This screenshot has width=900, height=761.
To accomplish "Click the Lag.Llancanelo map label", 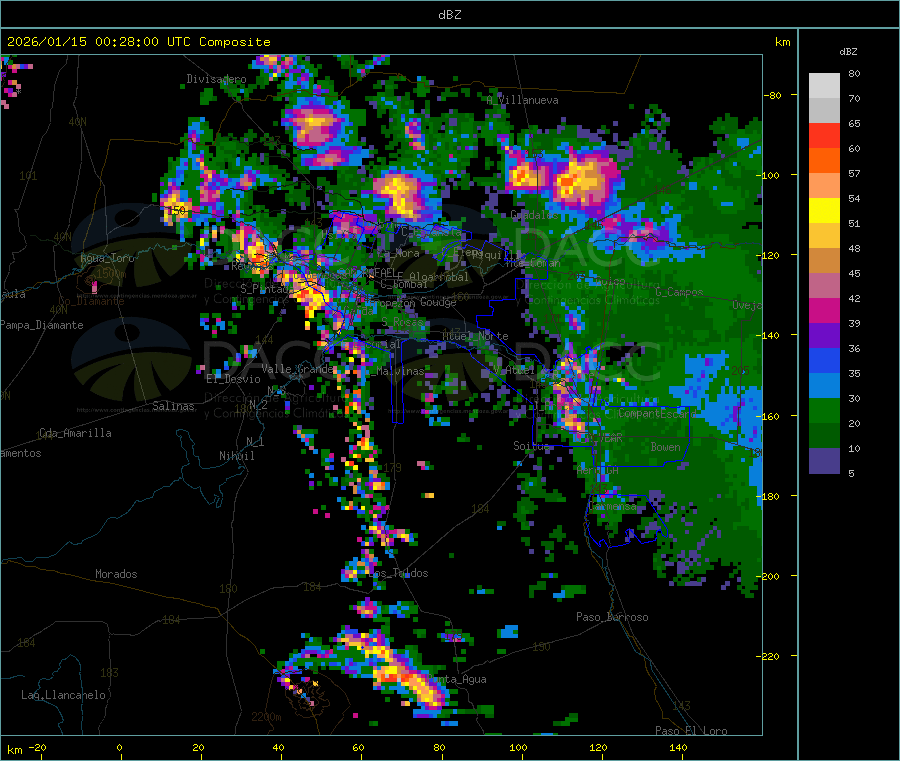I will (63, 695).
